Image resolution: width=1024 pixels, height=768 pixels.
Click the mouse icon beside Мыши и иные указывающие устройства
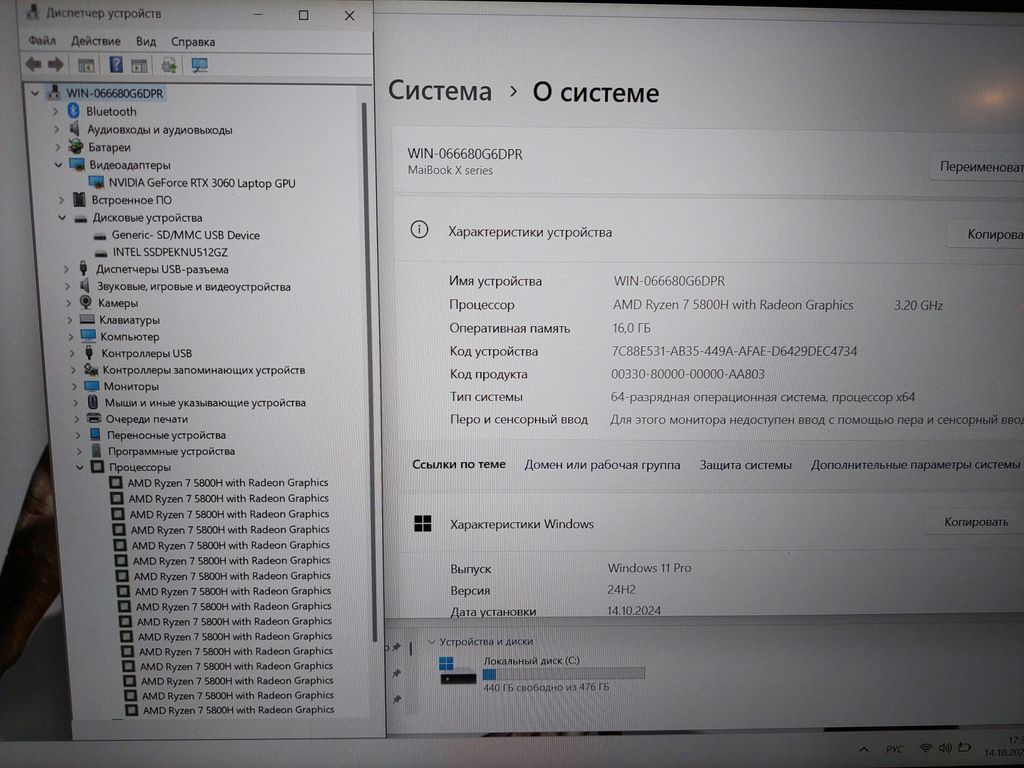93,402
